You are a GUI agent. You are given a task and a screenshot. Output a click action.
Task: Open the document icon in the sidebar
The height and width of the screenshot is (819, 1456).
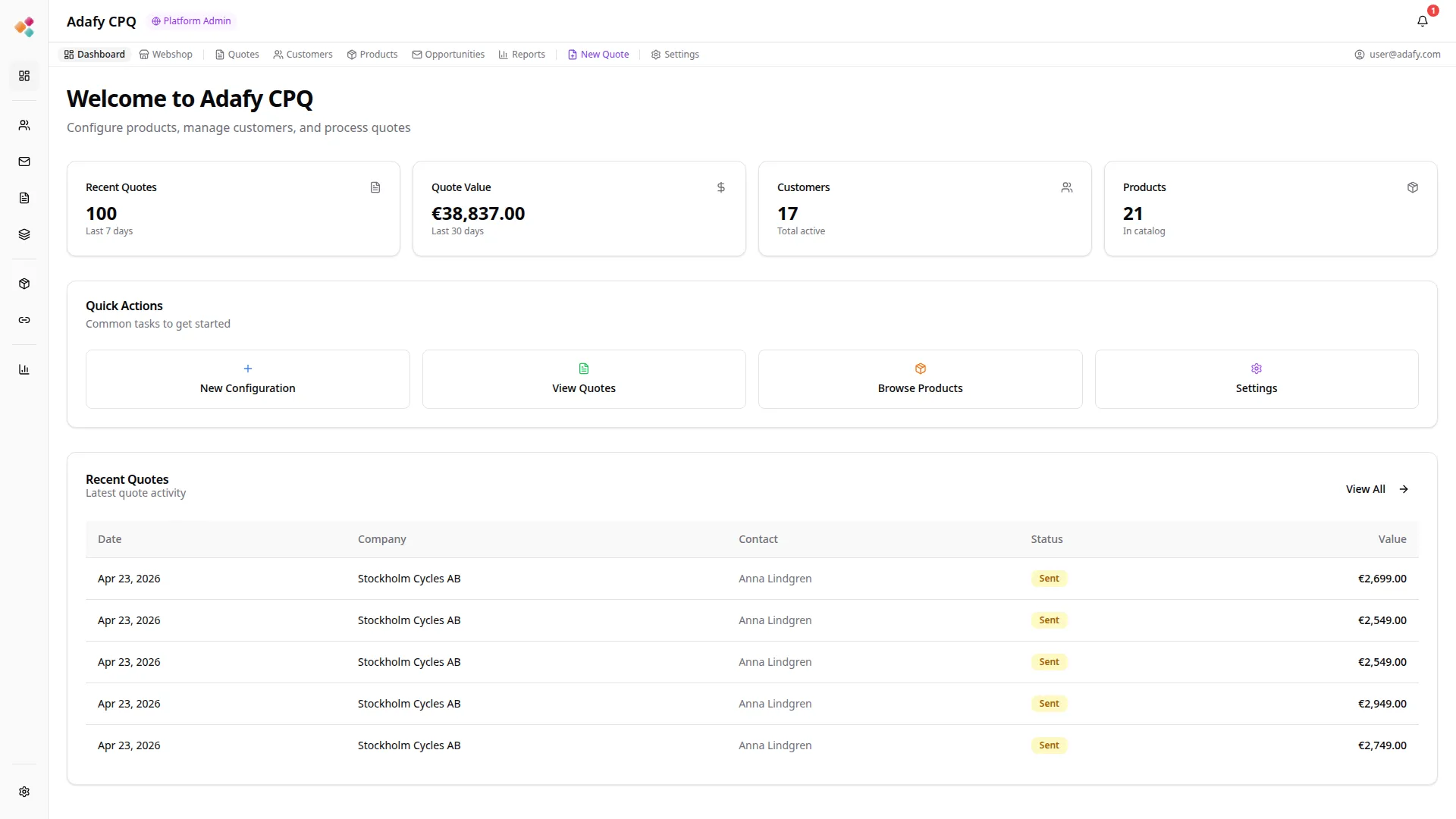click(x=24, y=198)
